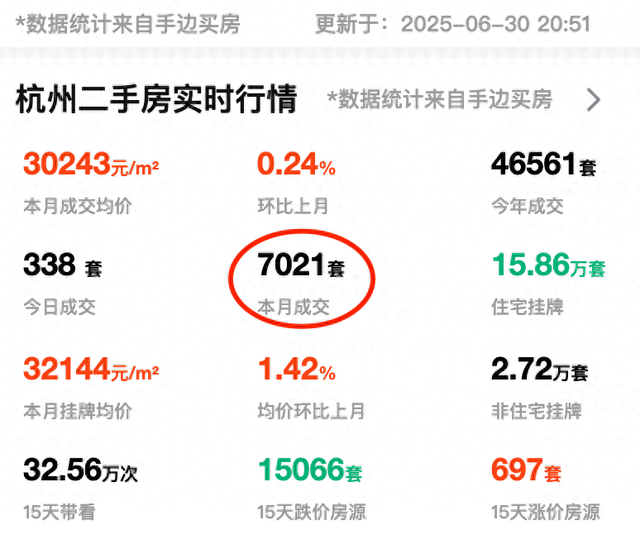Image resolution: width=640 pixels, height=549 pixels.
Task: Select the 本月成交 label
Action: [x=293, y=307]
